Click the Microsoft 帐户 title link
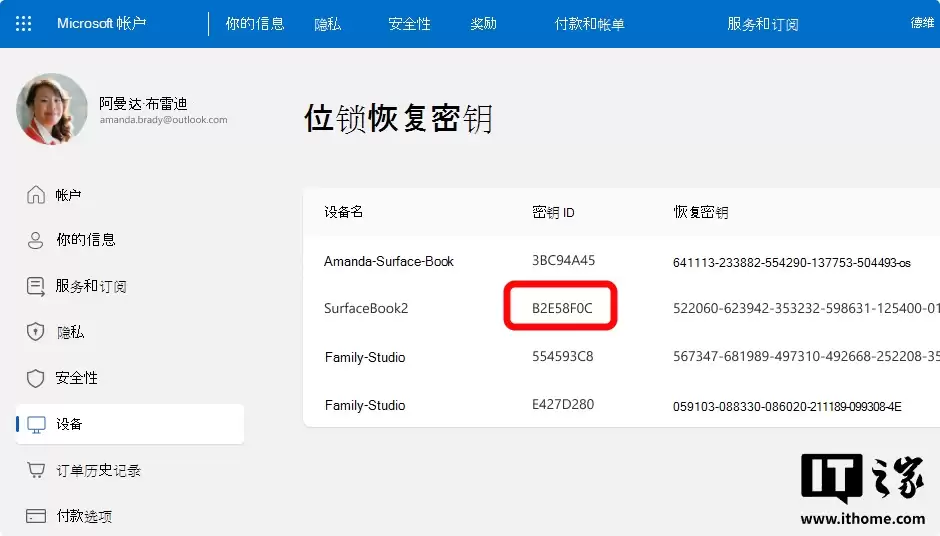940x536 pixels. (101, 23)
